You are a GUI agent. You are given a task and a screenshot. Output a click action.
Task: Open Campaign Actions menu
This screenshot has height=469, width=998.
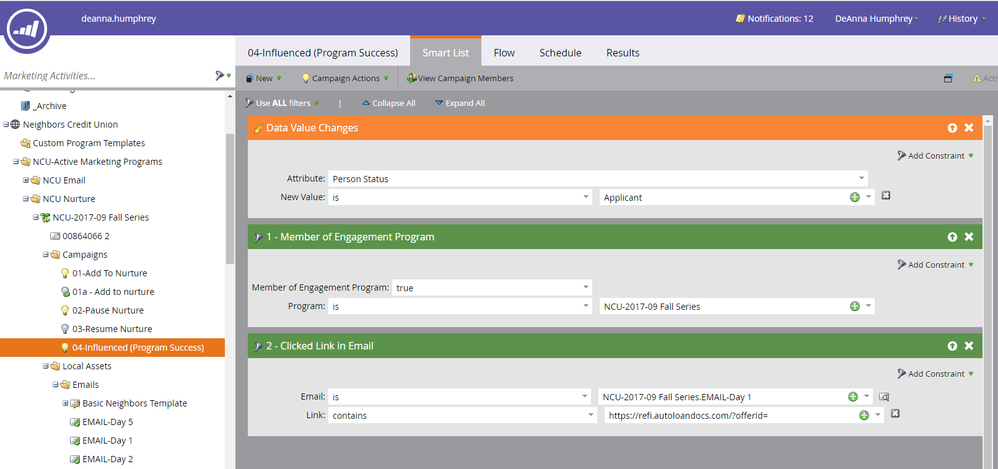(x=344, y=78)
